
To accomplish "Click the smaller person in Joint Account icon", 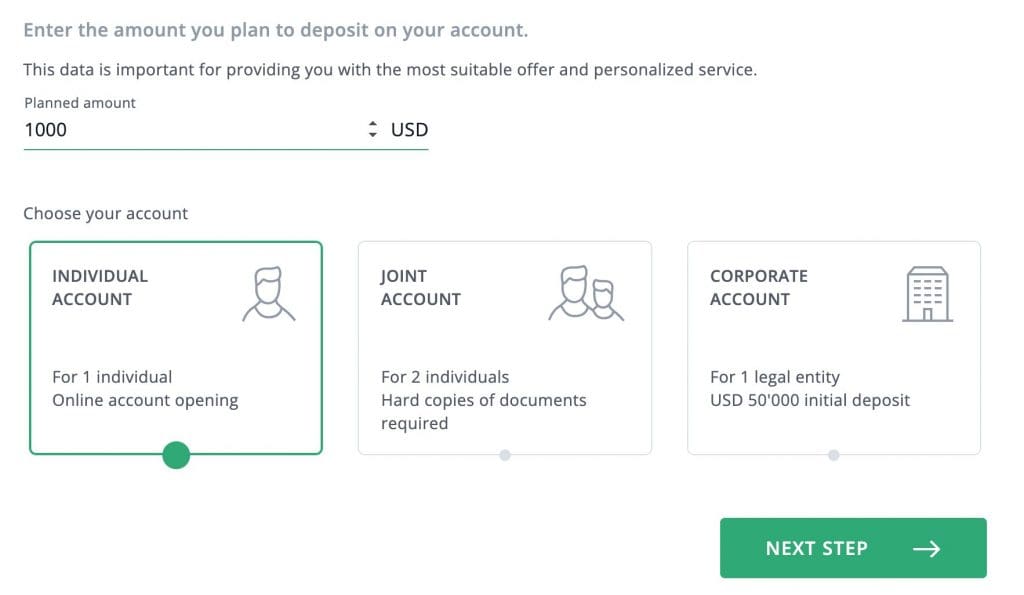I will coord(604,298).
